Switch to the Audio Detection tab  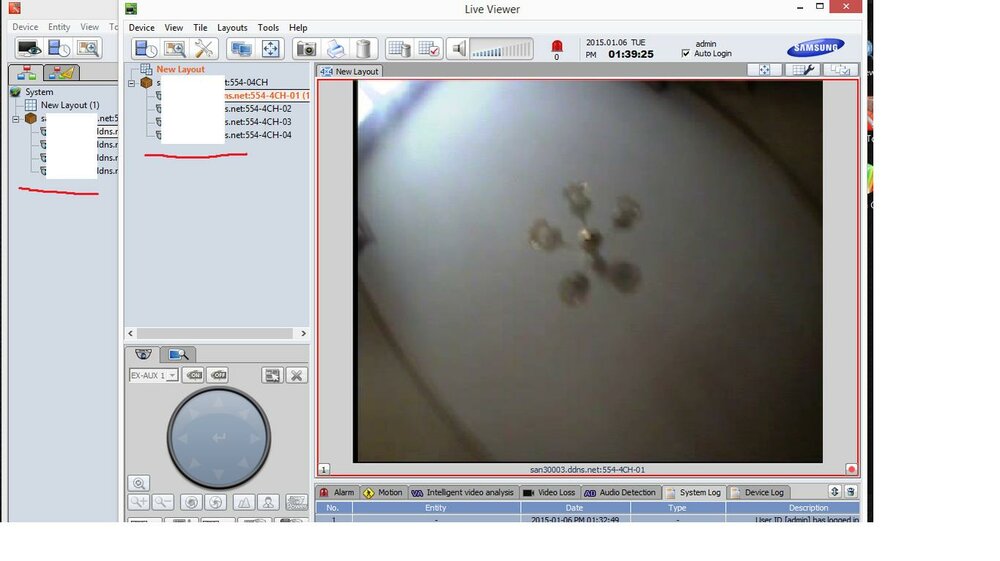tap(620, 492)
